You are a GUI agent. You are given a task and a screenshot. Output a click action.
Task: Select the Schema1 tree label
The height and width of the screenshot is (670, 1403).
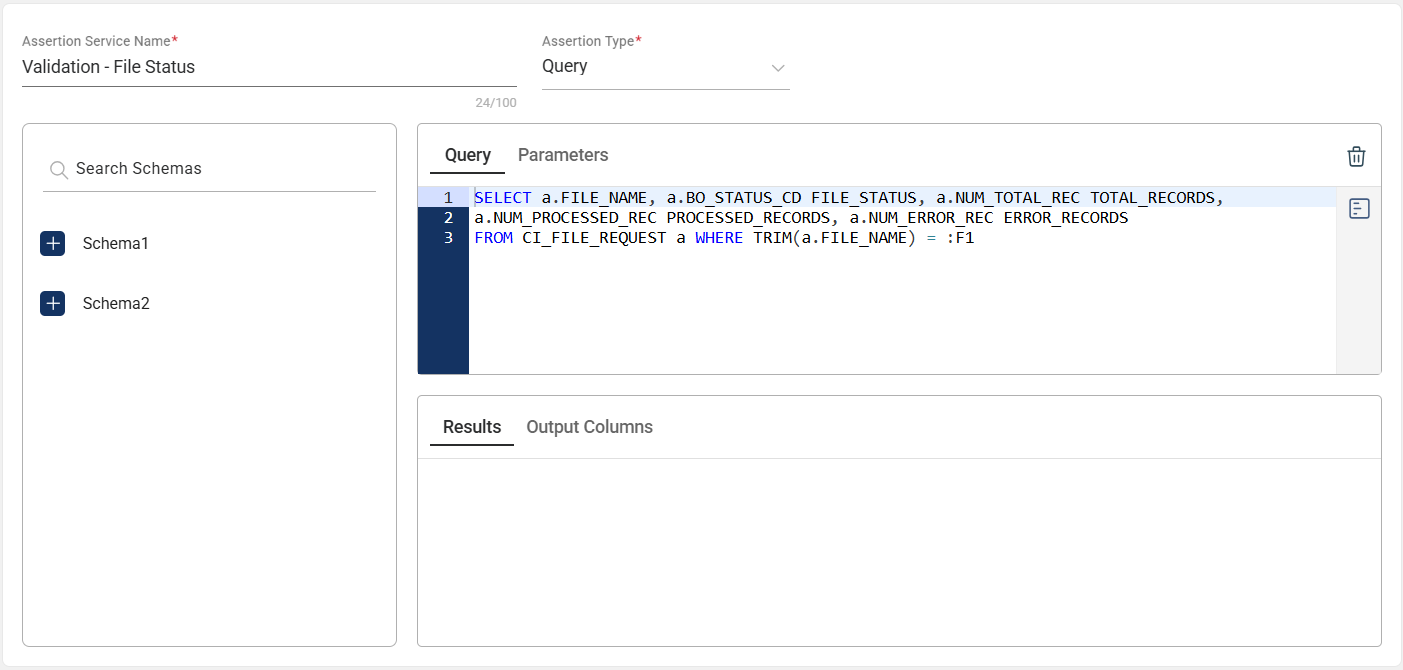(x=116, y=244)
